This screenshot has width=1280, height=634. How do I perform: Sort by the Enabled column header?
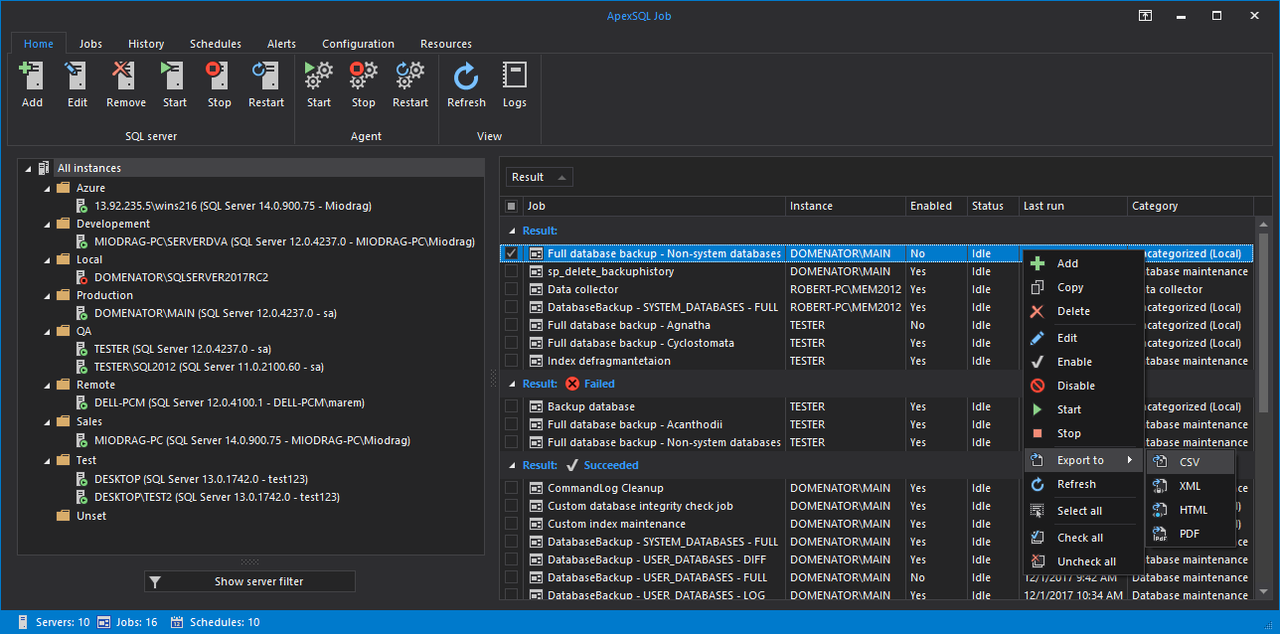[x=935, y=206]
